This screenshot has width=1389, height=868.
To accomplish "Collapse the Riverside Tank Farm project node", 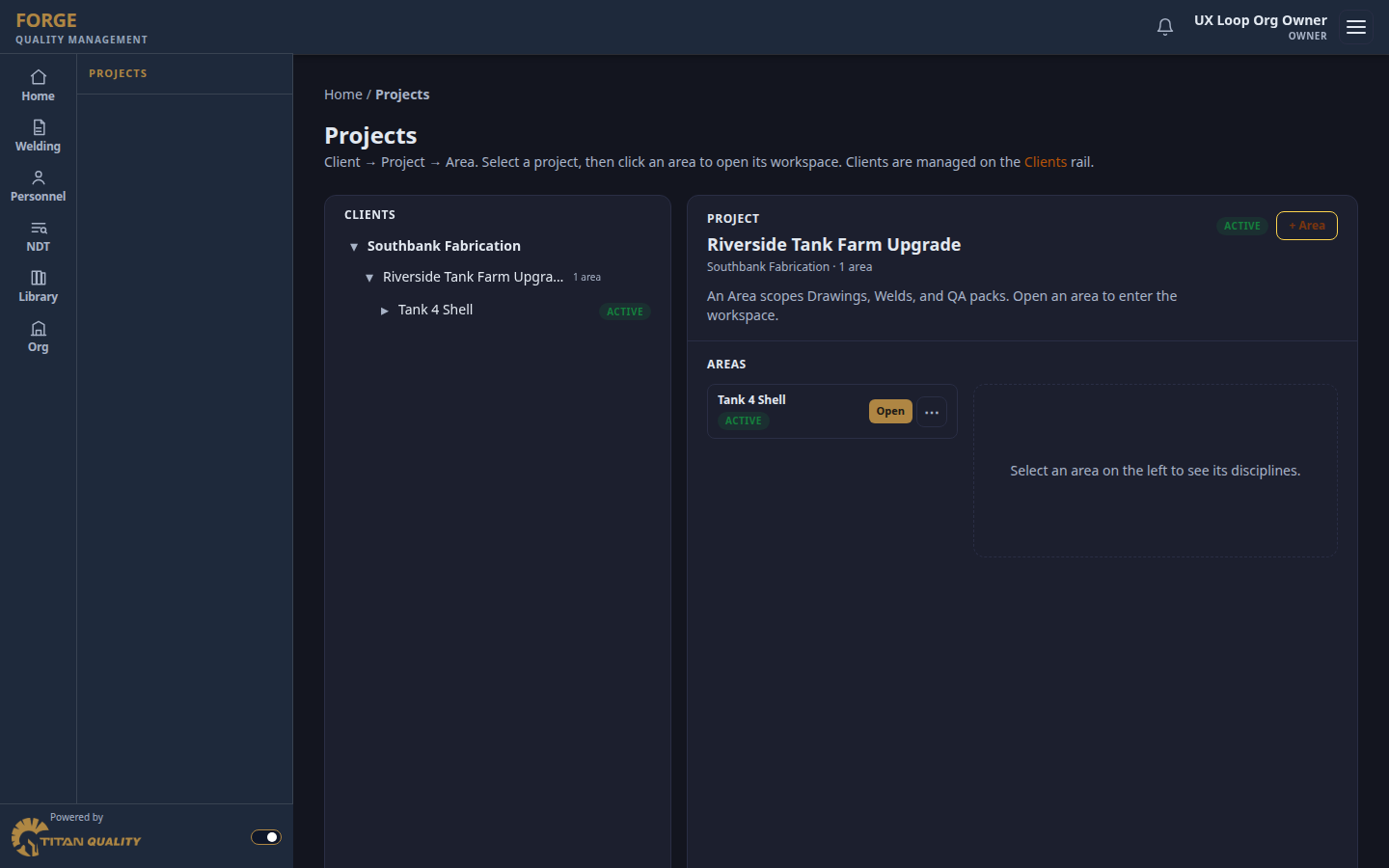I will [x=369, y=278].
